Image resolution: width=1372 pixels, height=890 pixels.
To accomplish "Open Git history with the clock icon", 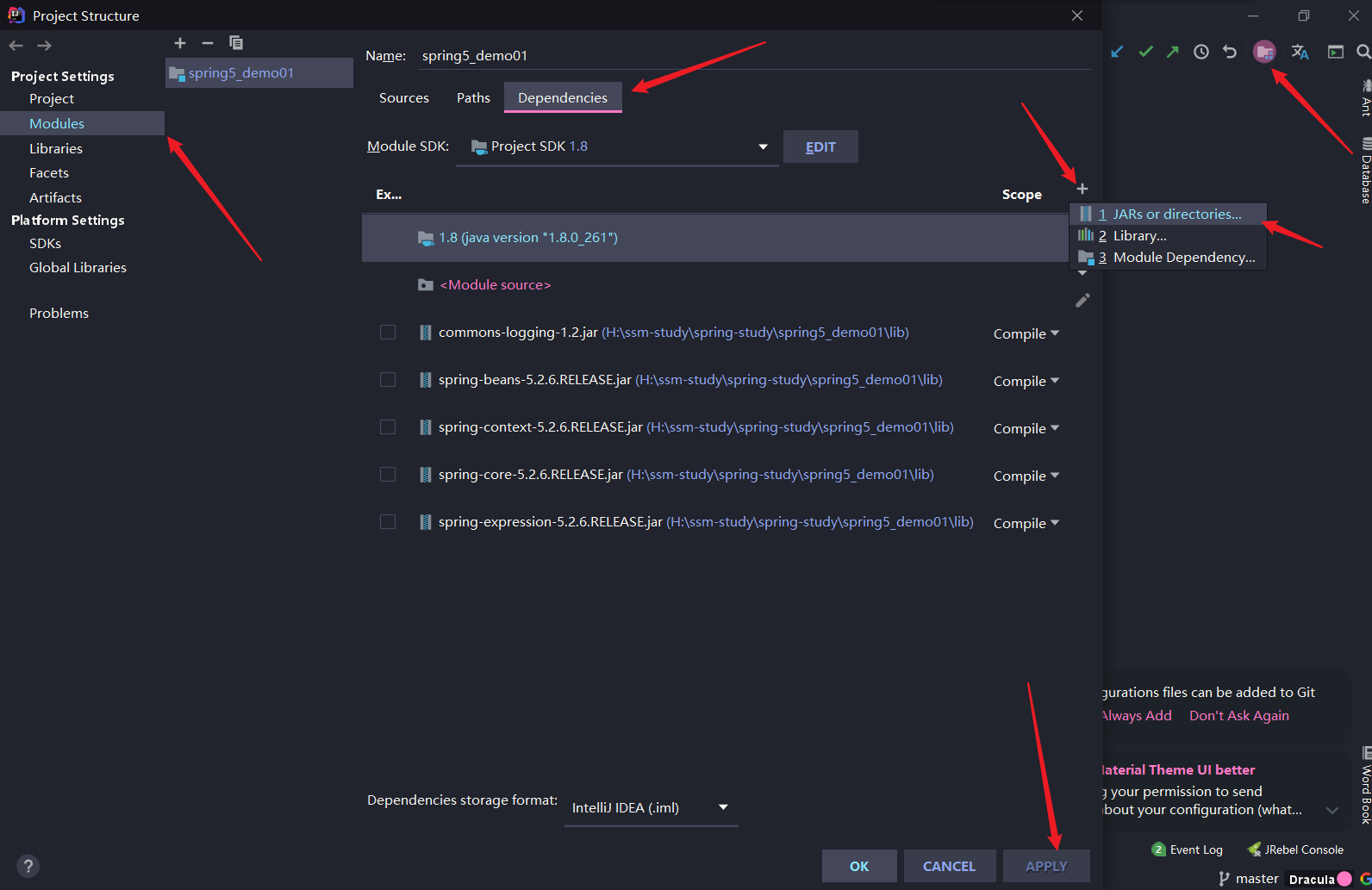I will coord(1201,52).
